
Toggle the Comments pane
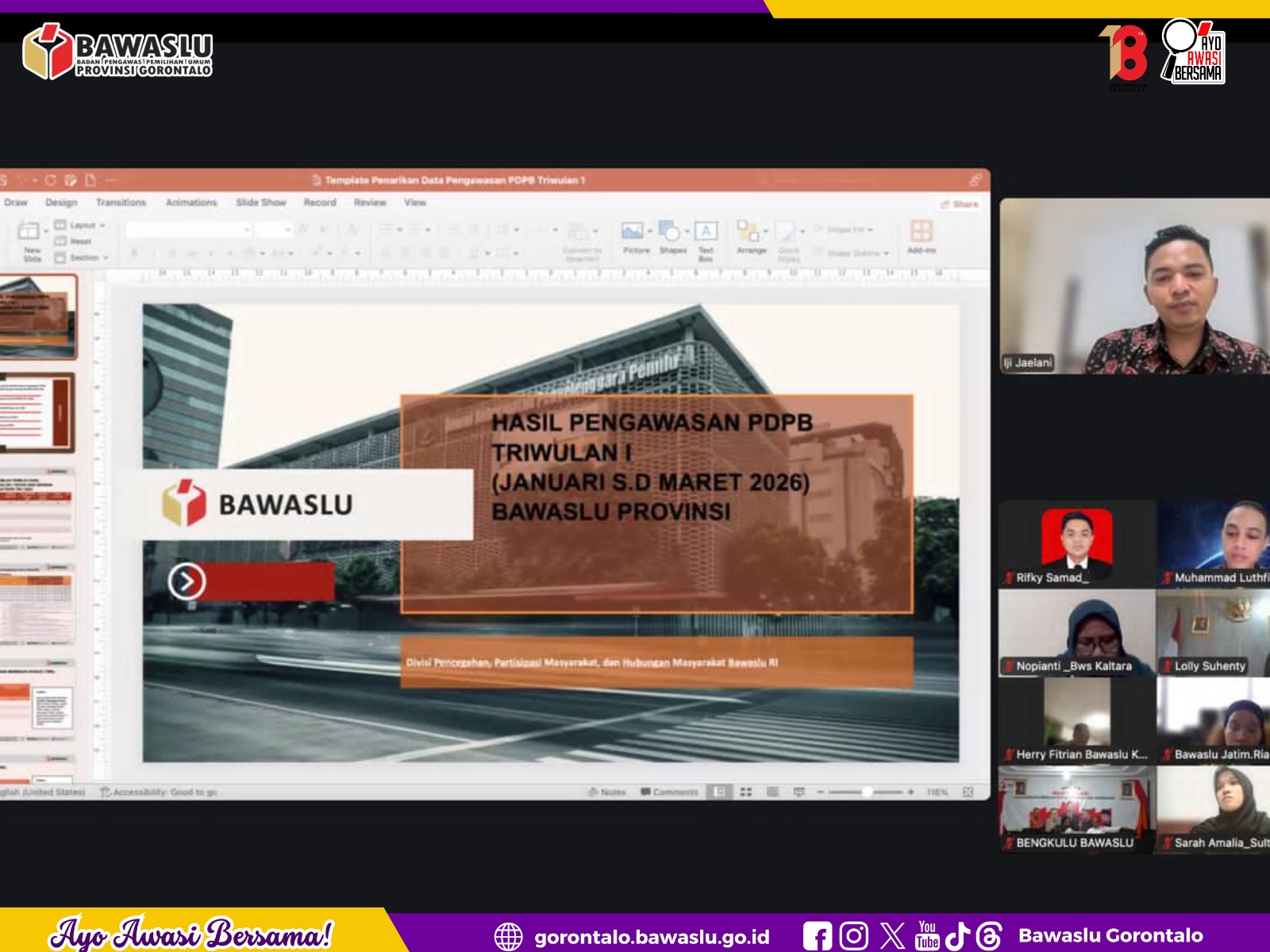[x=669, y=792]
